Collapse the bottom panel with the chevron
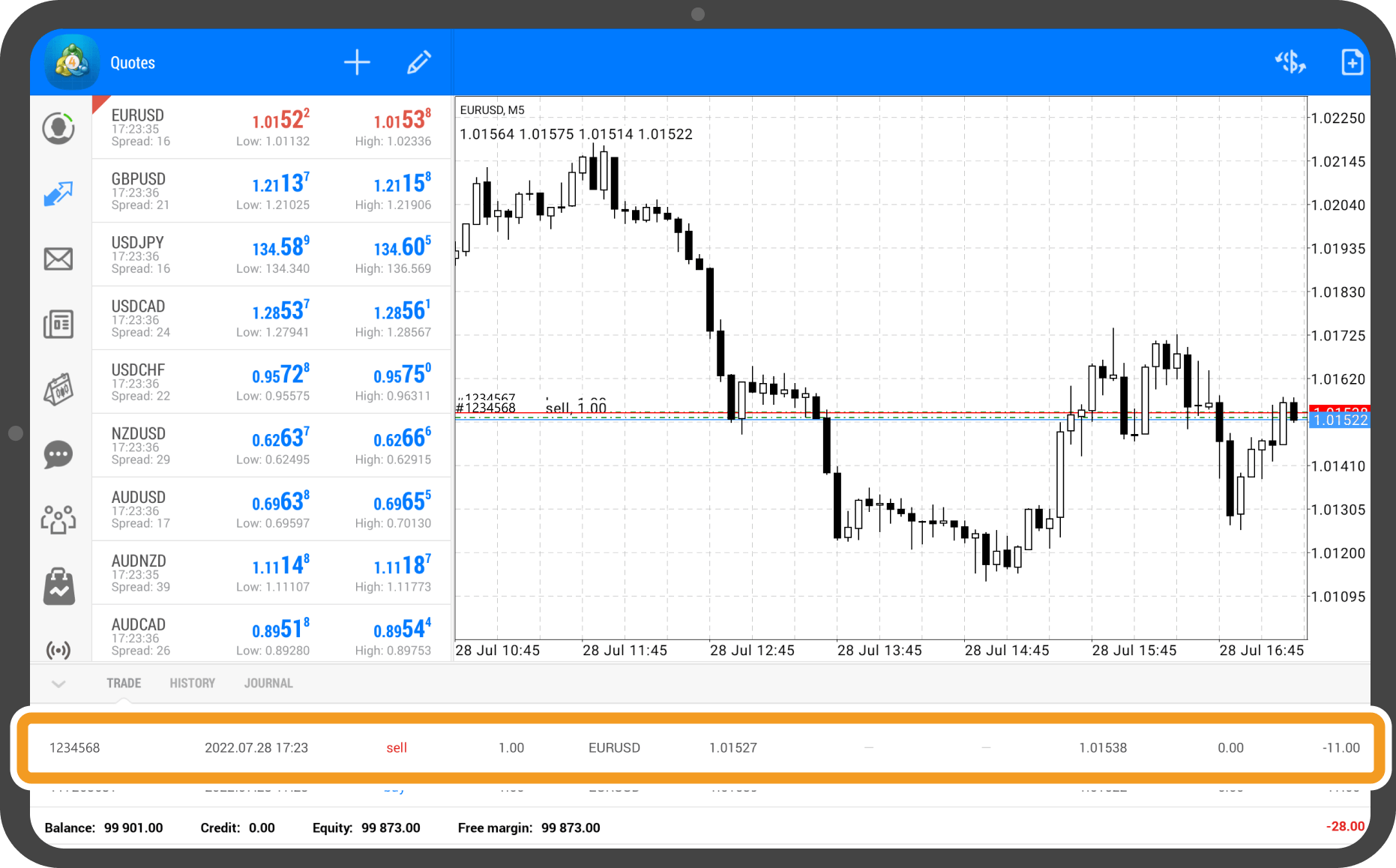The height and width of the screenshot is (868, 1396). pyautogui.click(x=58, y=684)
